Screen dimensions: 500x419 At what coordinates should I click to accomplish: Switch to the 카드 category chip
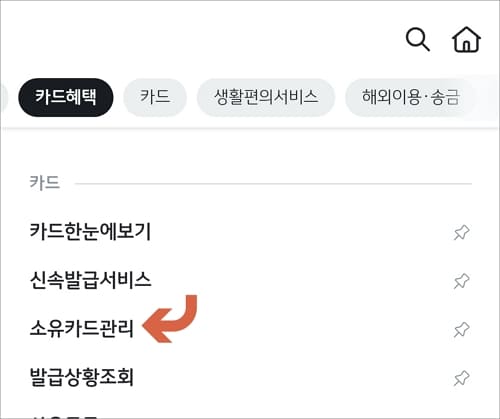click(155, 97)
